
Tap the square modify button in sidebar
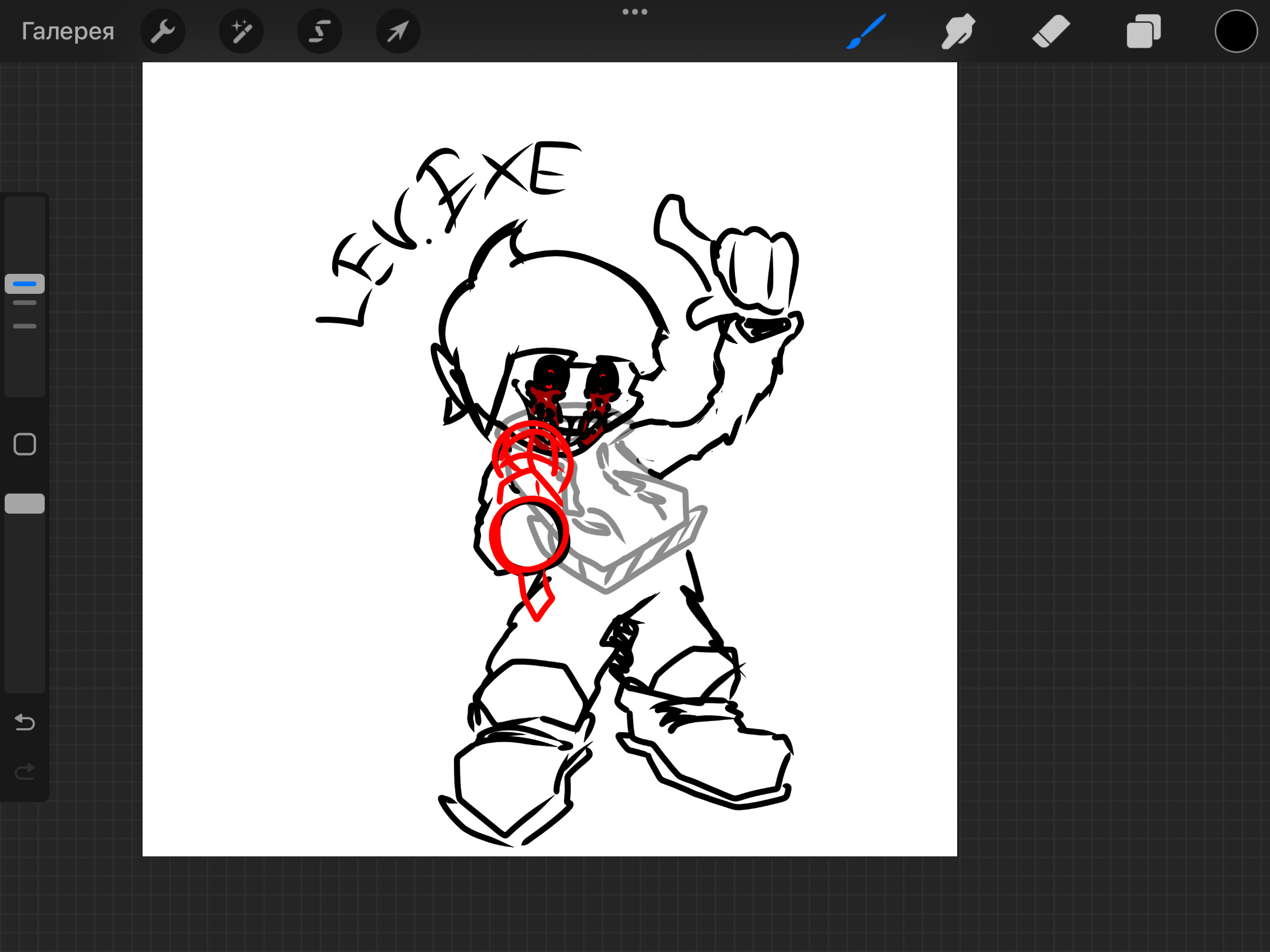pyautogui.click(x=25, y=444)
